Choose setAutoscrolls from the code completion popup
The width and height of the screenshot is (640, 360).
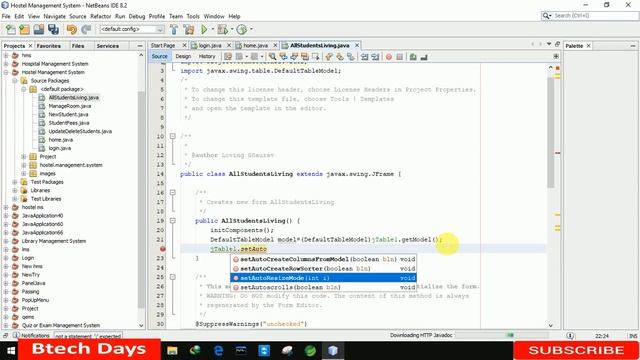click(x=323, y=287)
